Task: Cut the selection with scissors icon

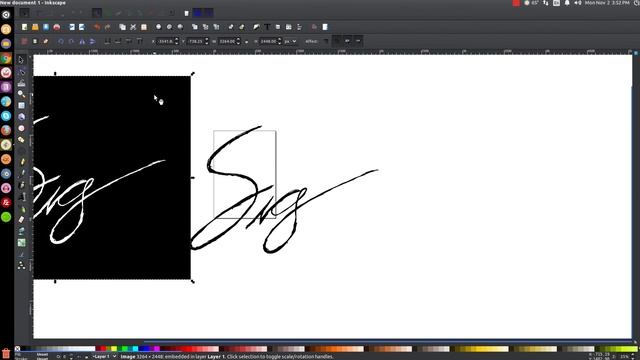Action: click(133, 27)
